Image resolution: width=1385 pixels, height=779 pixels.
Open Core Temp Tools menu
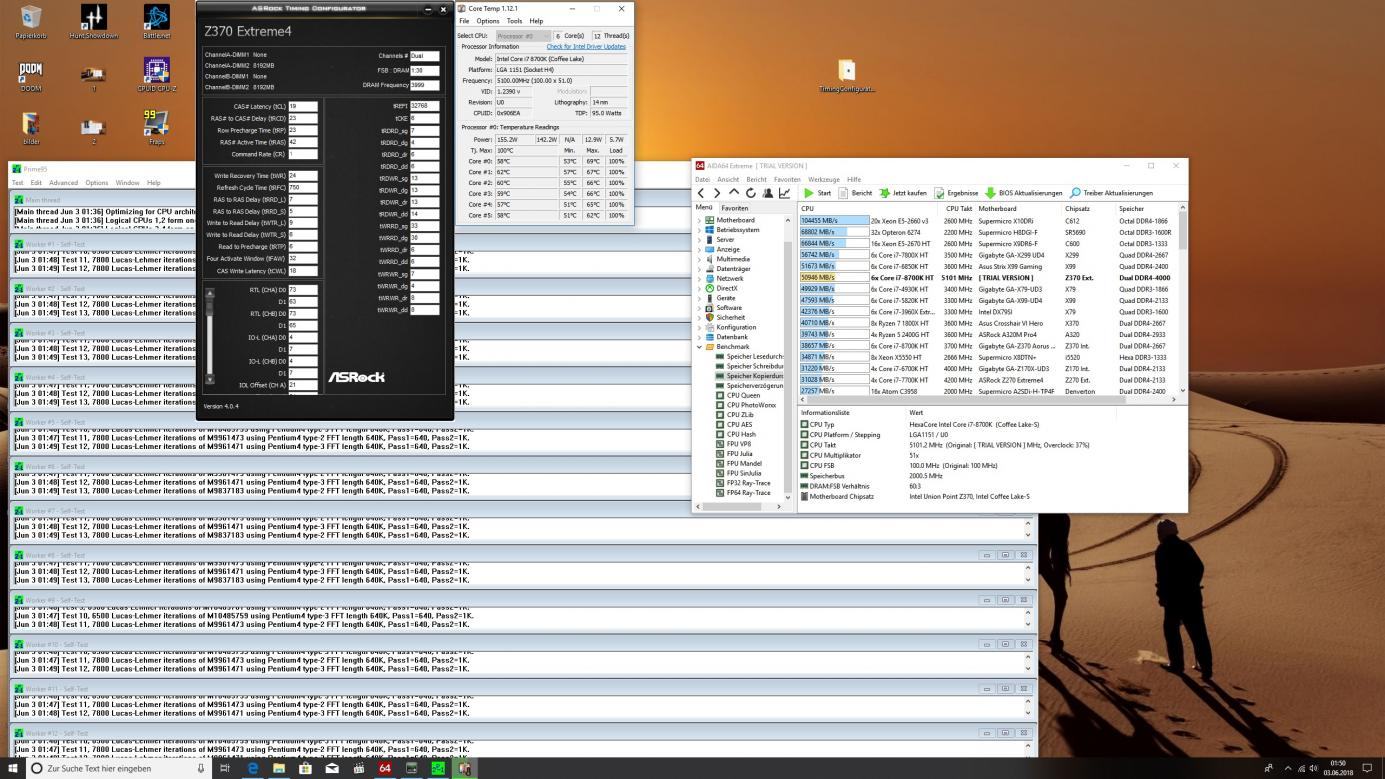514,21
